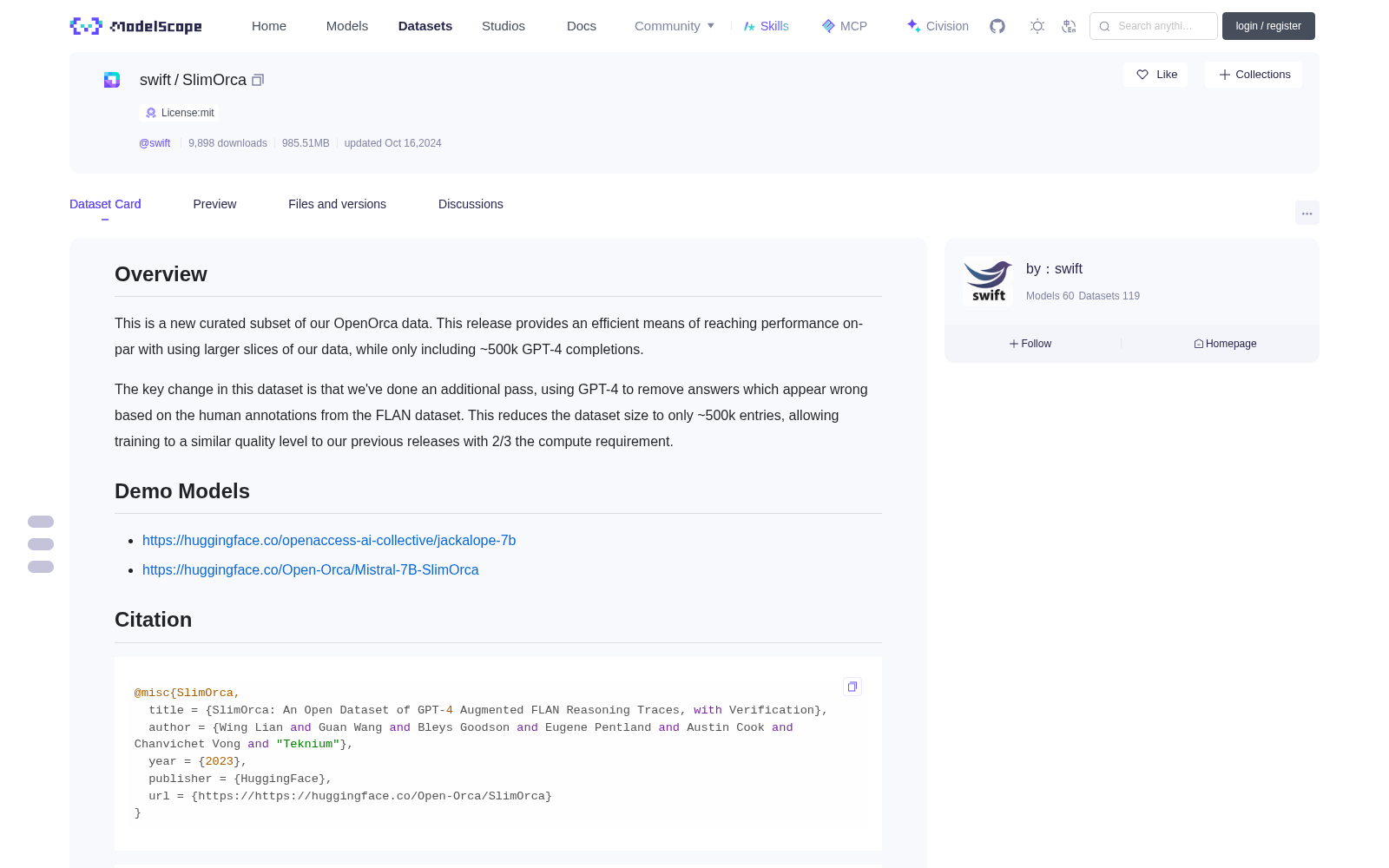Click the plus icon in Collections
Viewport: 1389px width, 868px height.
pos(1225,75)
